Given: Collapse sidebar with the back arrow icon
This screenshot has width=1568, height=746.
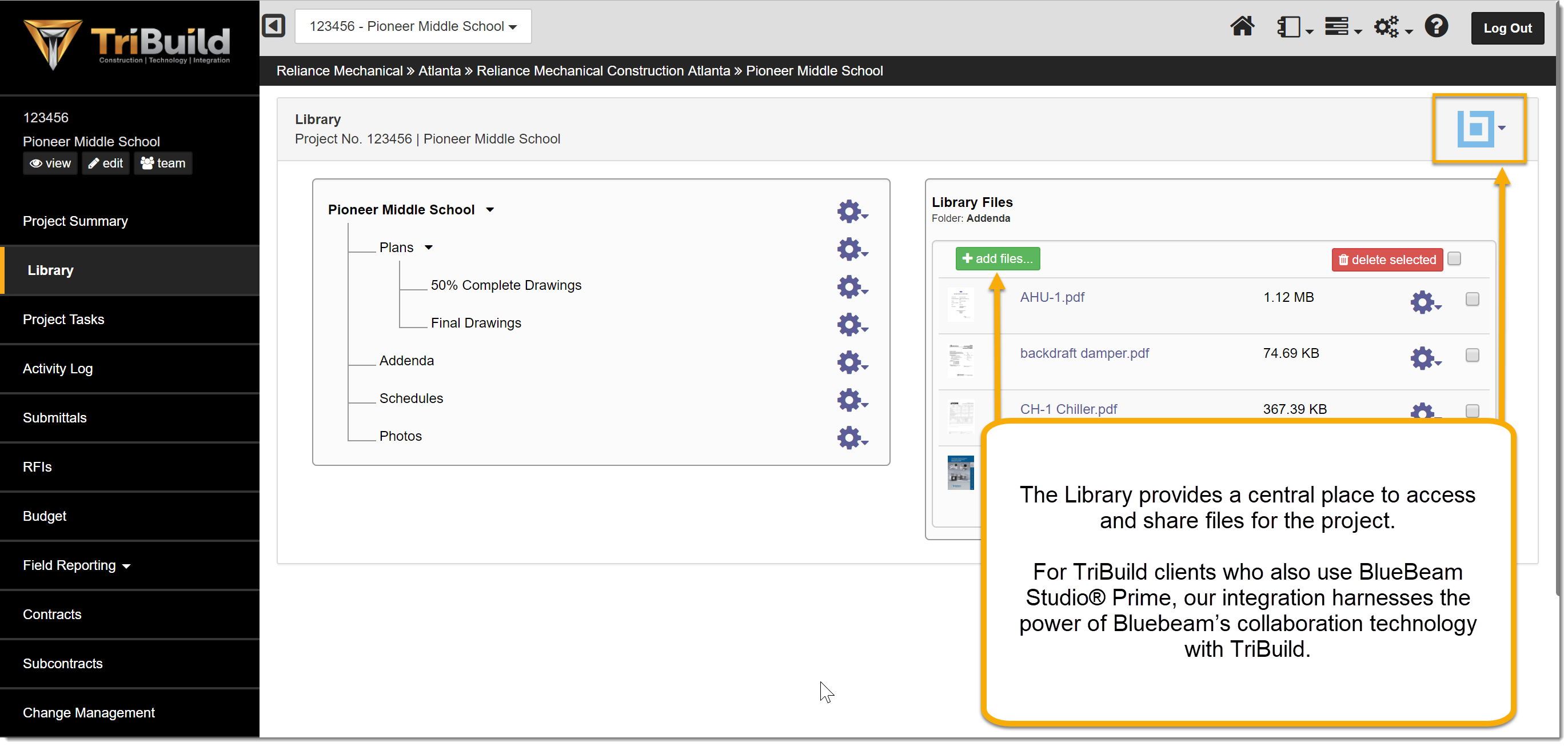Looking at the screenshot, I should [x=274, y=26].
